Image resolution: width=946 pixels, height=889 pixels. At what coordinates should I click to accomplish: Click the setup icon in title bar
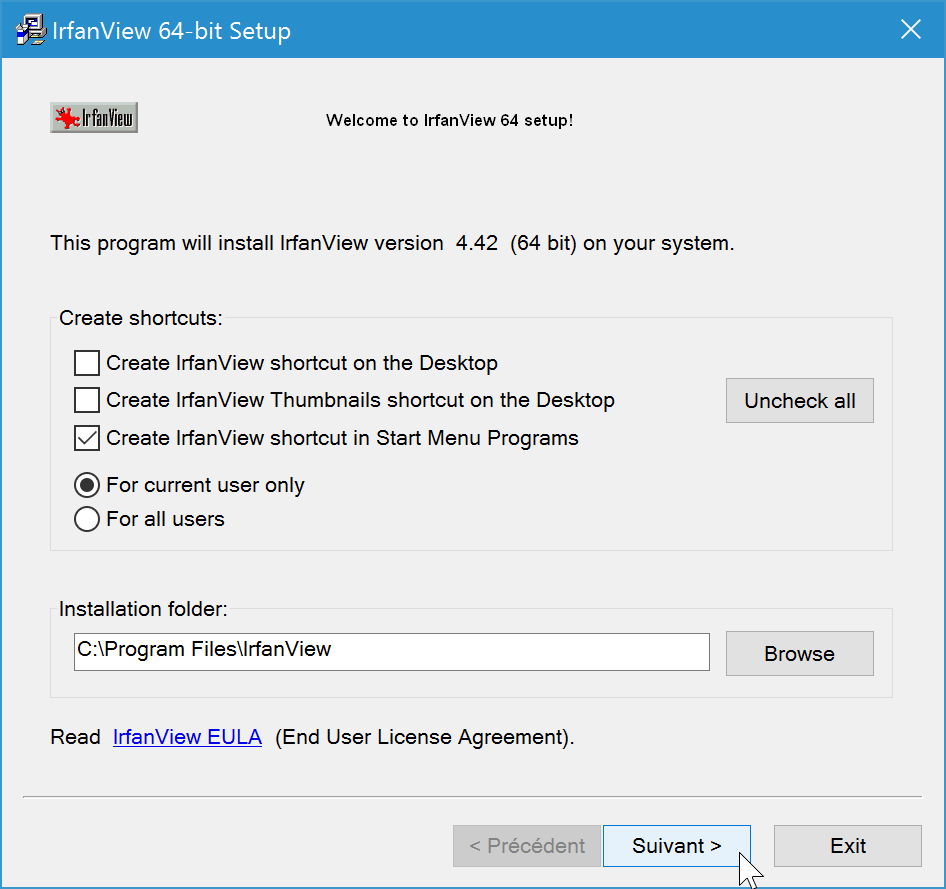tap(30, 30)
